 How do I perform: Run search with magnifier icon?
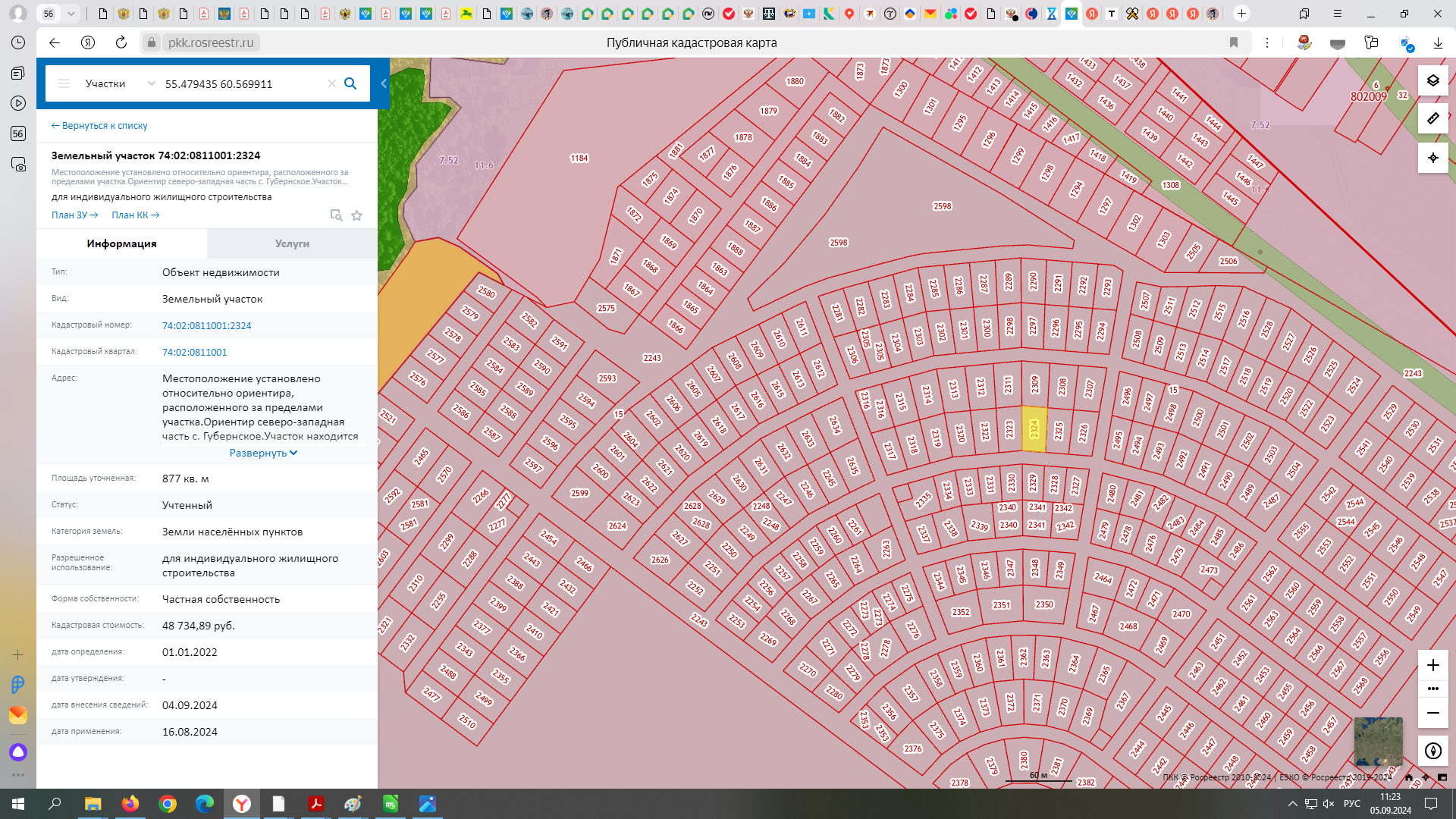pos(350,83)
